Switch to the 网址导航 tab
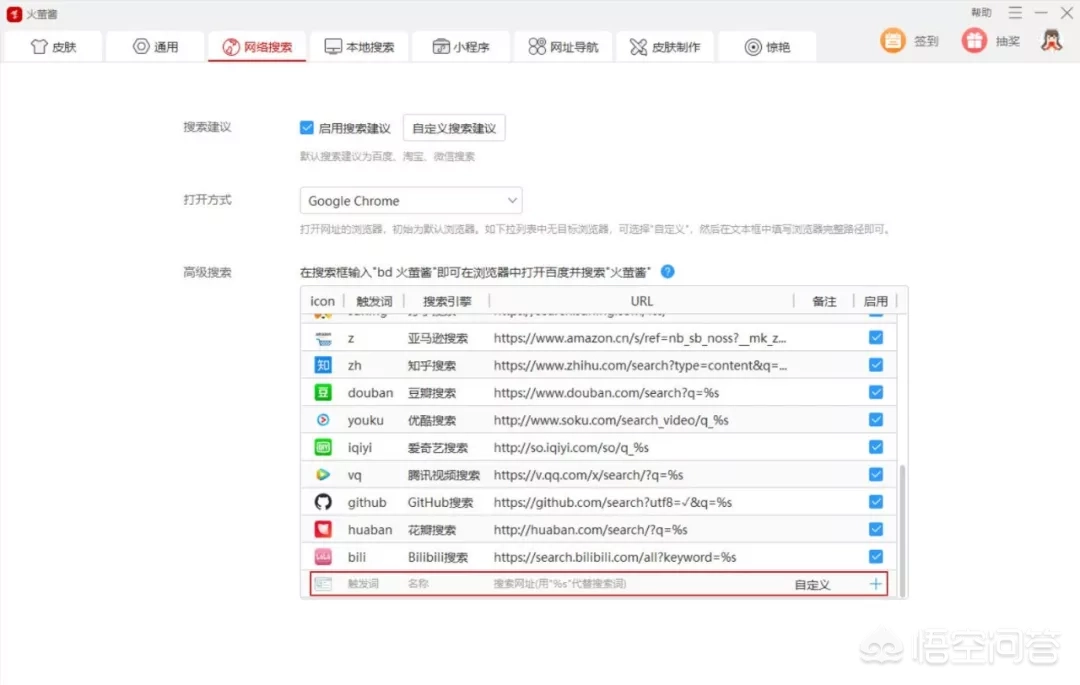This screenshot has width=1080, height=685. 563,46
